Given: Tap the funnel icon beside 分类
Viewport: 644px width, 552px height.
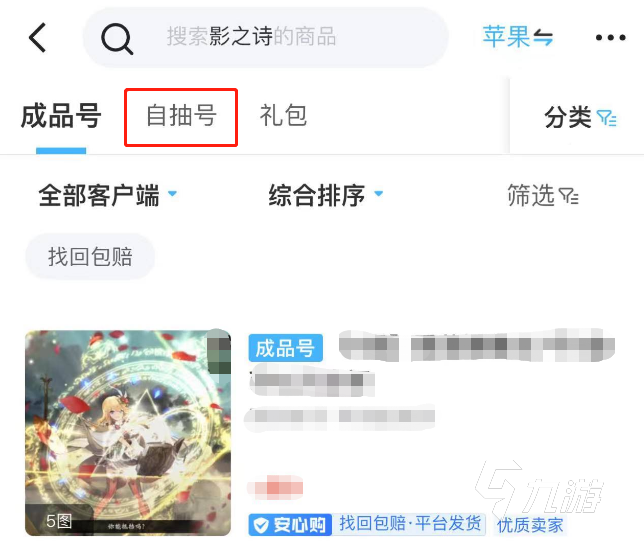Looking at the screenshot, I should 607,118.
